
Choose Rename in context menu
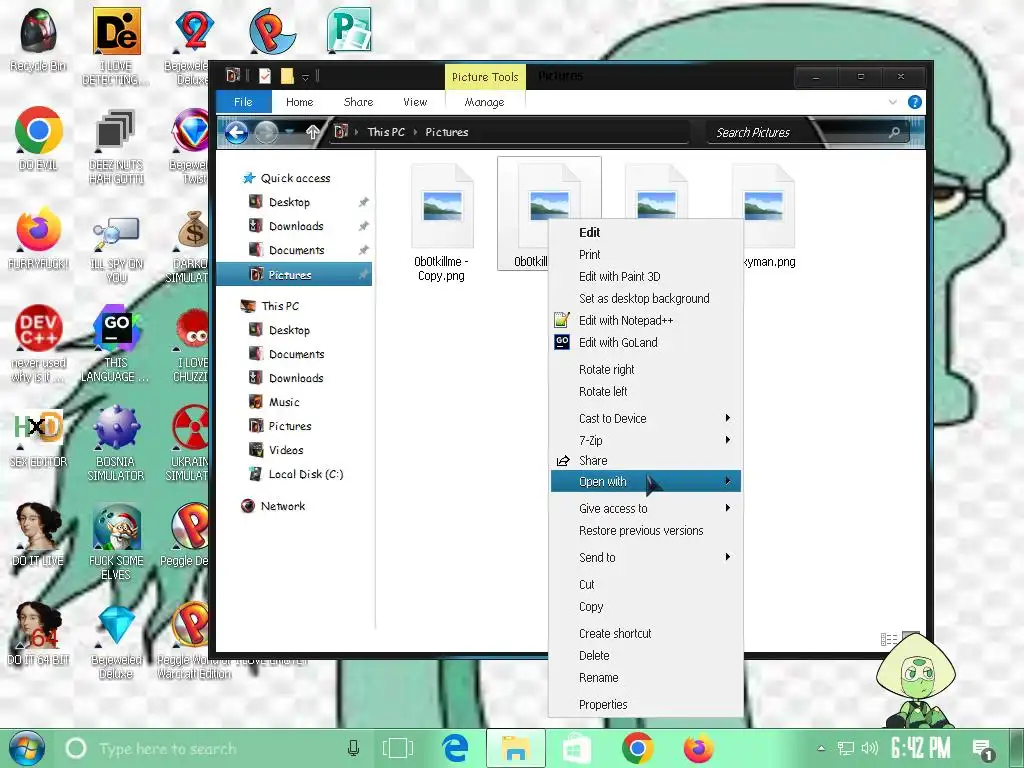point(646,677)
